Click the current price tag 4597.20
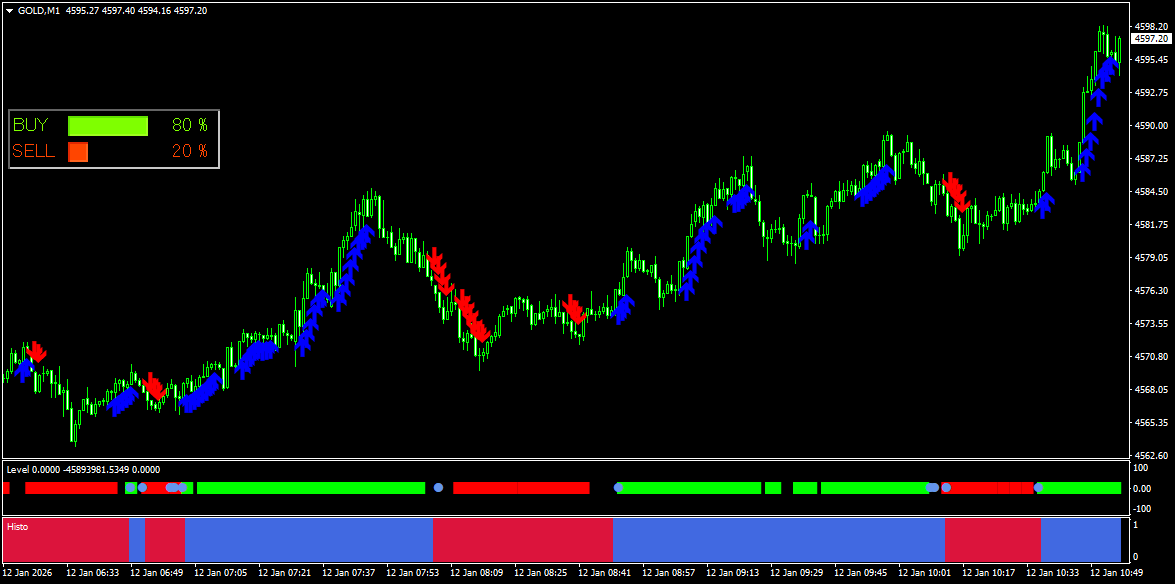1175x584 pixels. [1150, 39]
